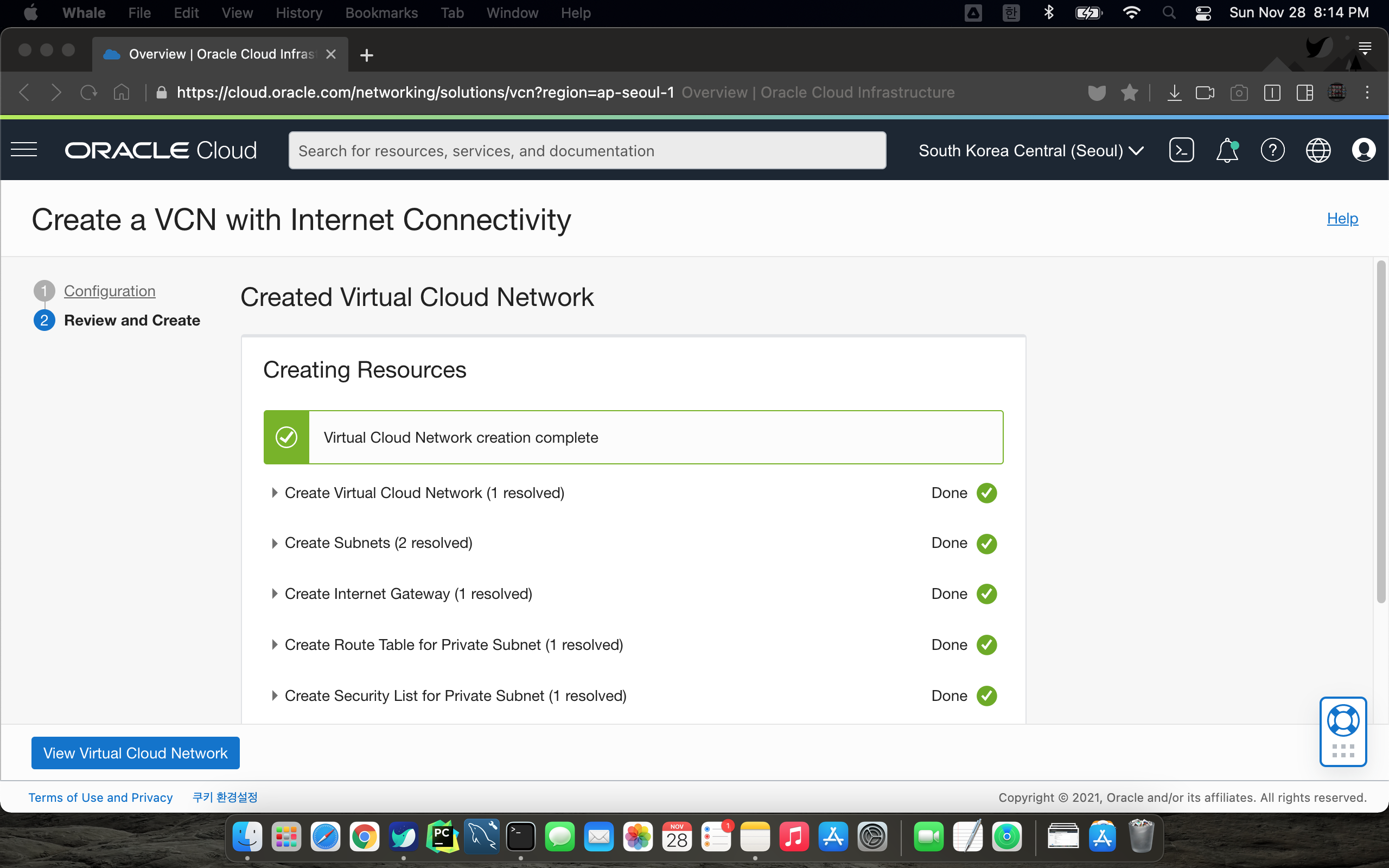This screenshot has width=1389, height=868.
Task: Click the help question mark icon
Action: coord(1272,150)
